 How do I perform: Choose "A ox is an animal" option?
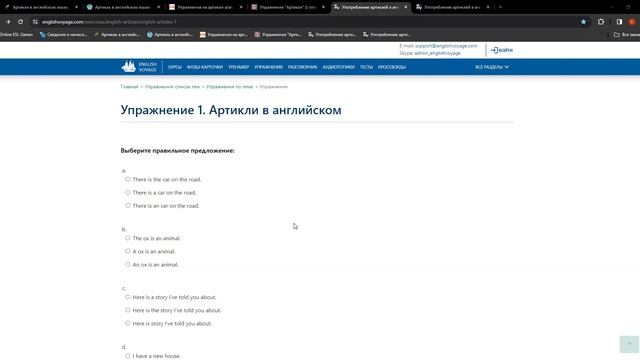(x=128, y=251)
